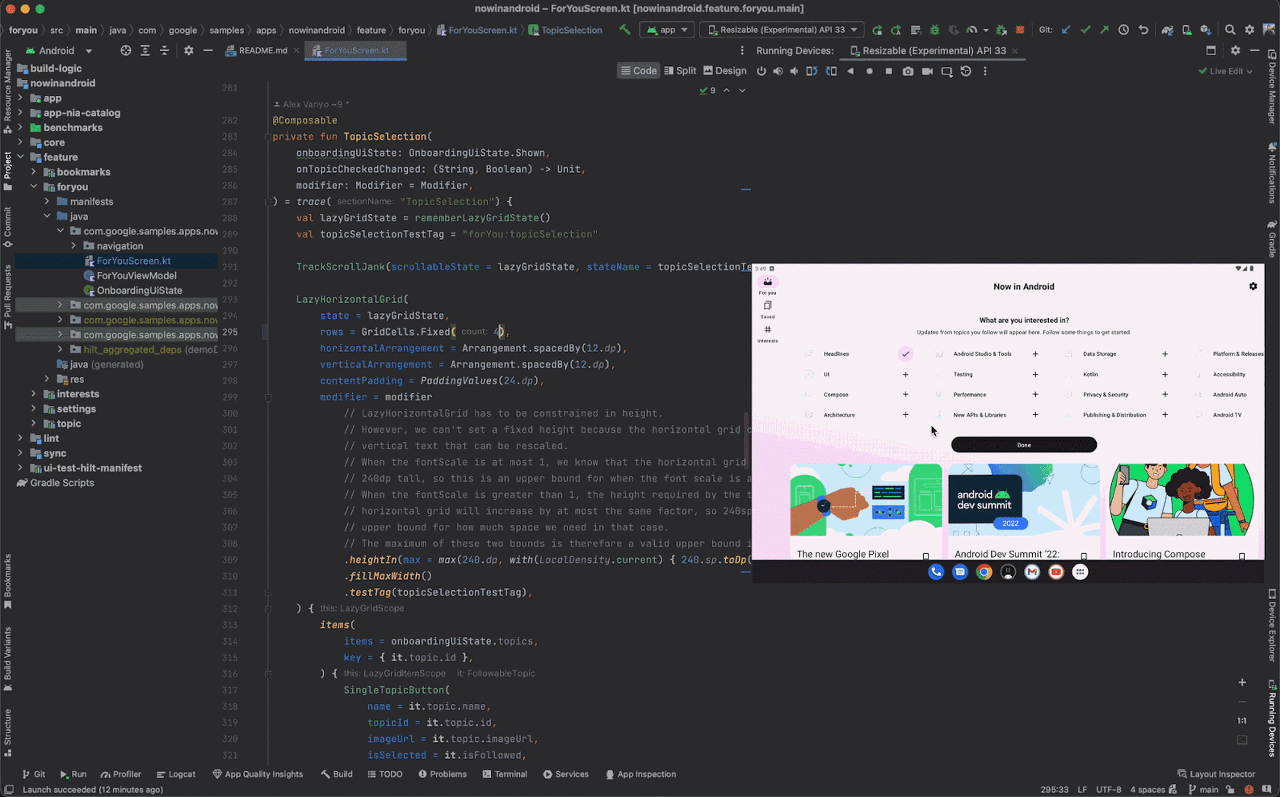Click the Collapse All icon in Project panel
This screenshot has height=797, width=1280.
(x=165, y=50)
